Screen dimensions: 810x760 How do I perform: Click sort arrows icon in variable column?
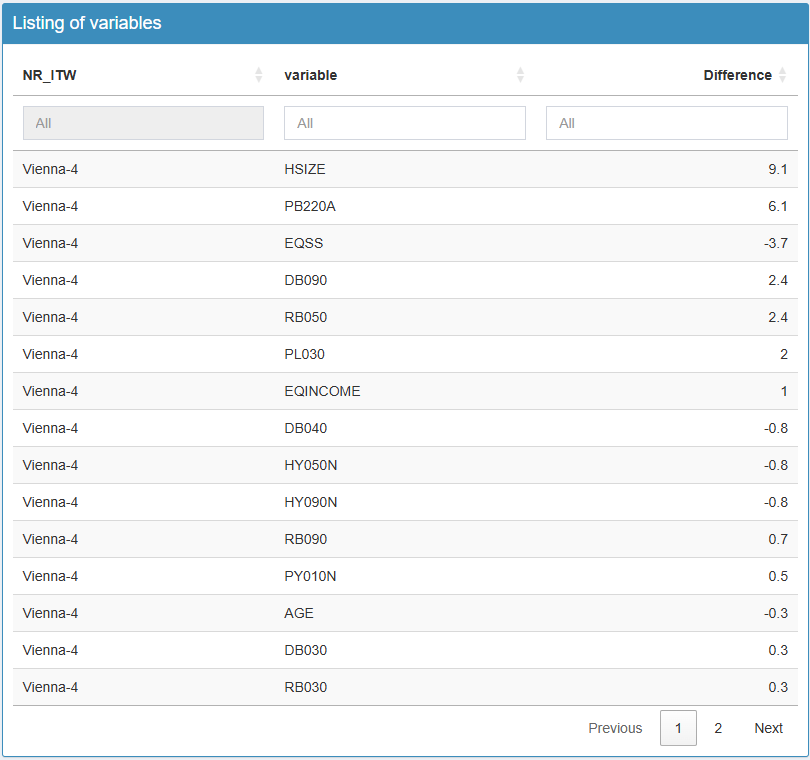click(520, 75)
